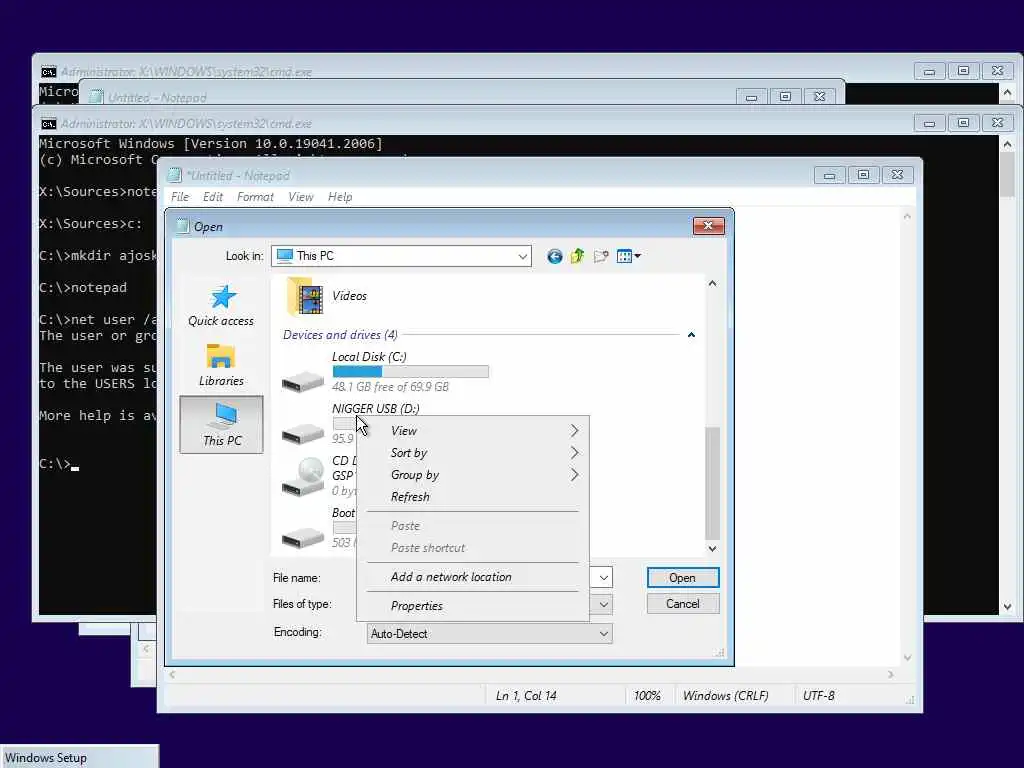Click the Windows Setup taskbar item
The width and height of the screenshot is (1024, 768).
coord(79,757)
